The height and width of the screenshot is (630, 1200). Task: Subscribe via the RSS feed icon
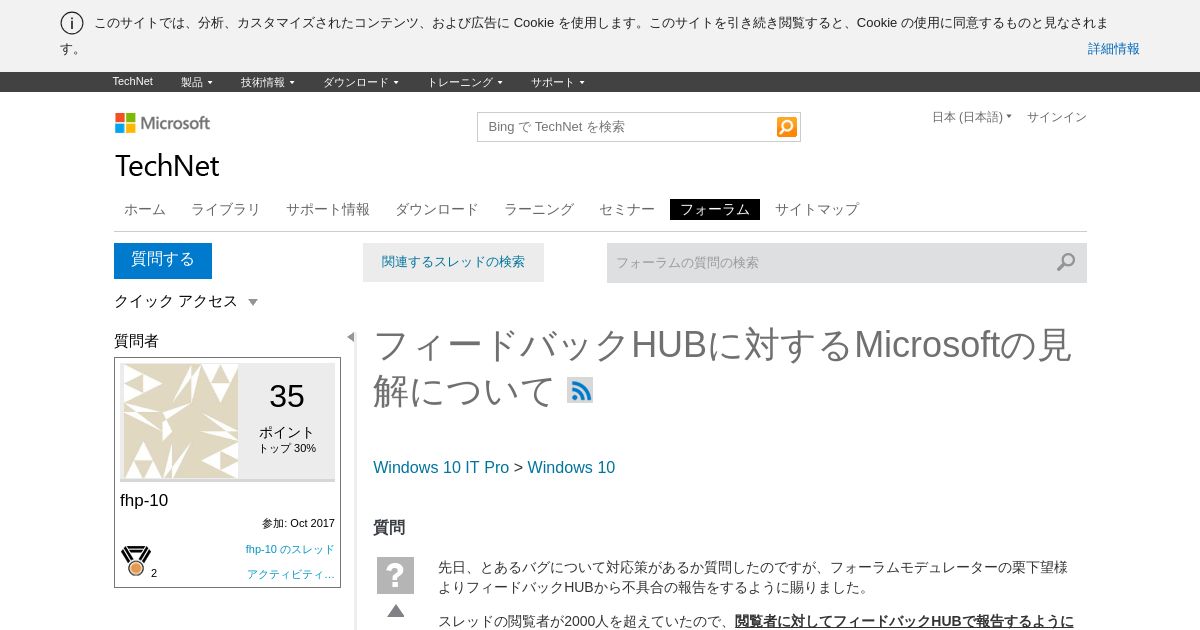580,390
